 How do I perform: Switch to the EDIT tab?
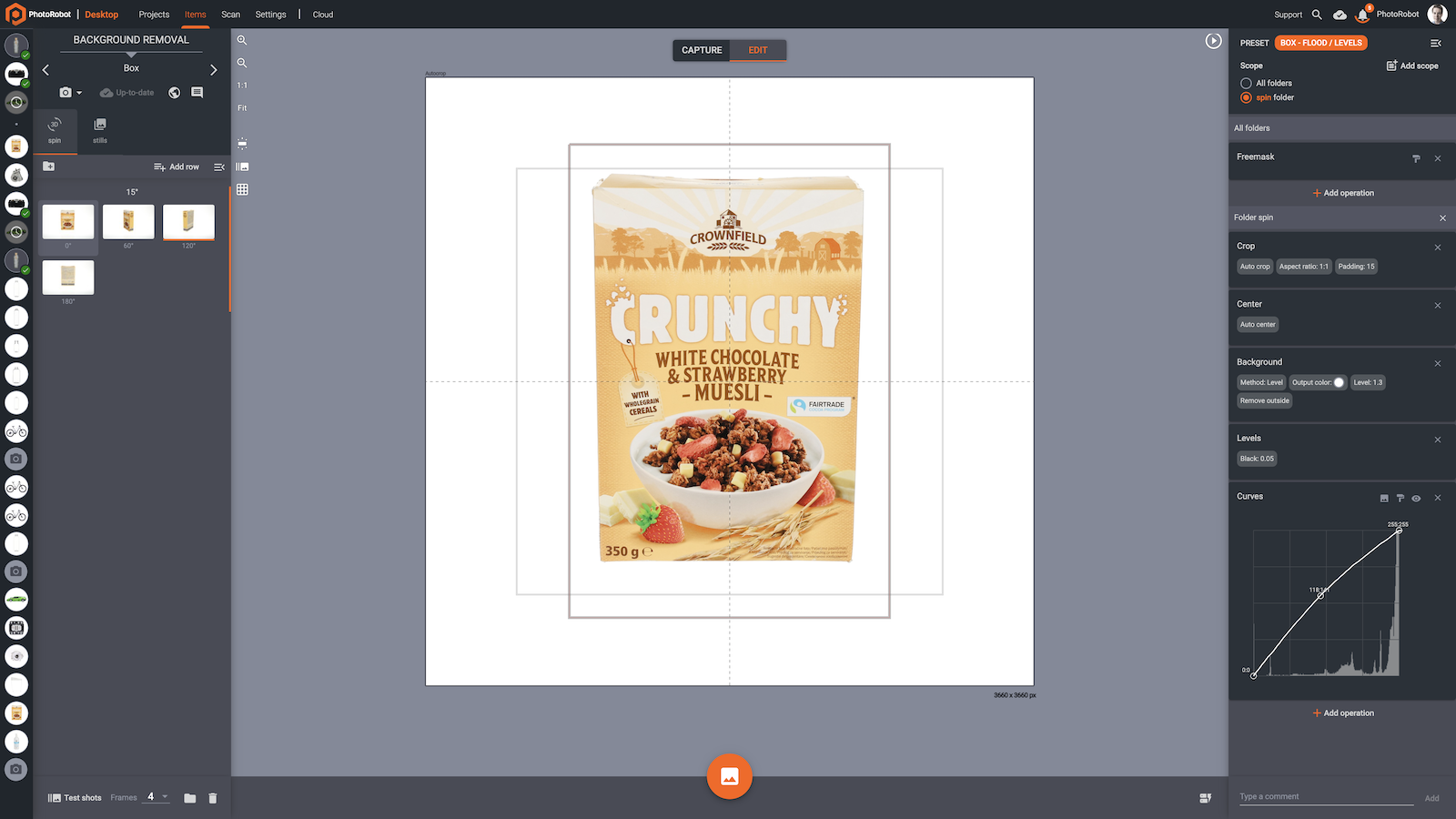click(758, 50)
